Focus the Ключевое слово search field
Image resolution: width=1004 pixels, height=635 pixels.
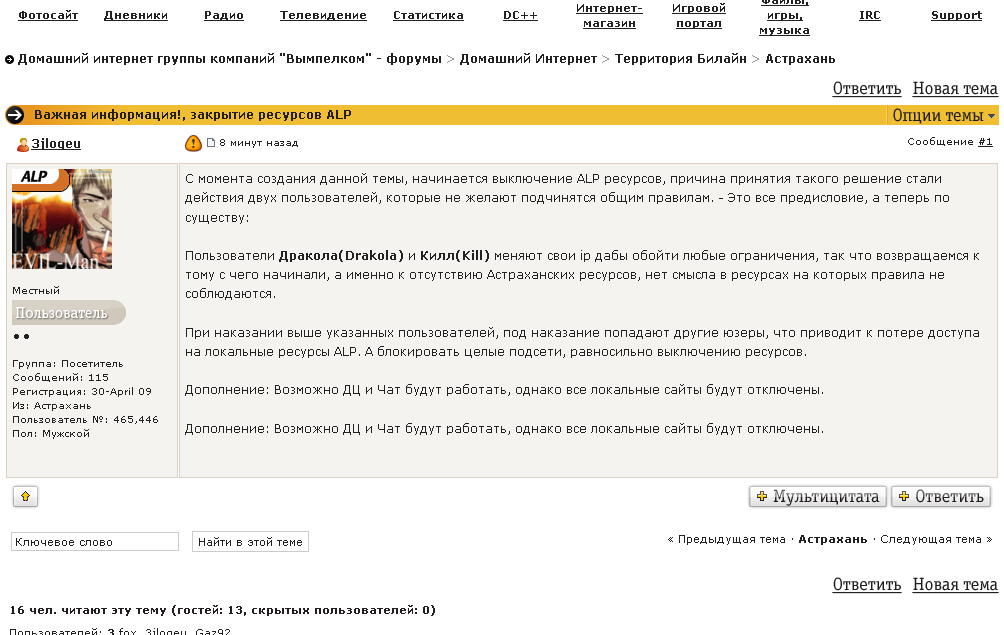pyautogui.click(x=95, y=542)
